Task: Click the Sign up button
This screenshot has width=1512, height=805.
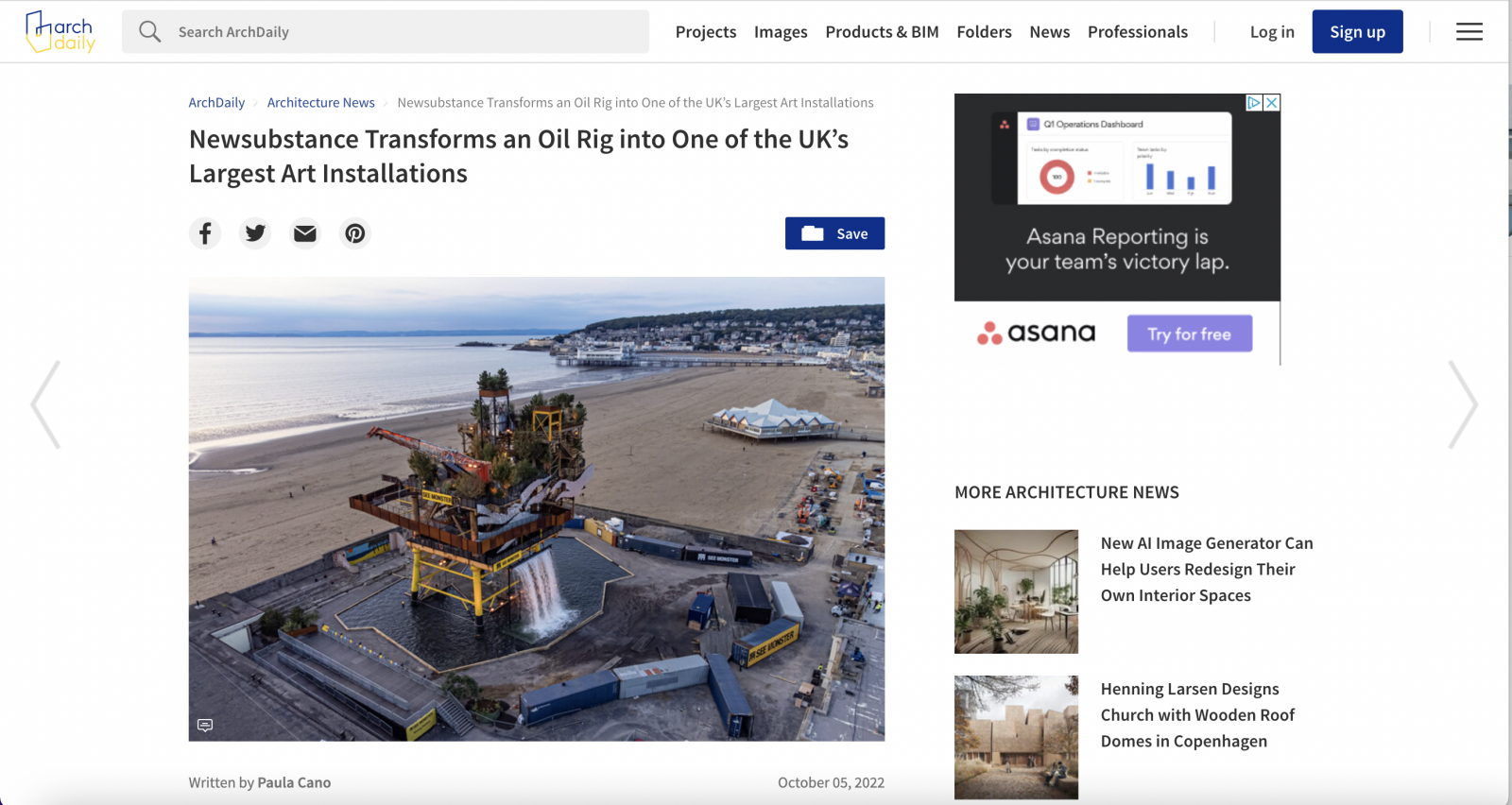Action: (1357, 32)
